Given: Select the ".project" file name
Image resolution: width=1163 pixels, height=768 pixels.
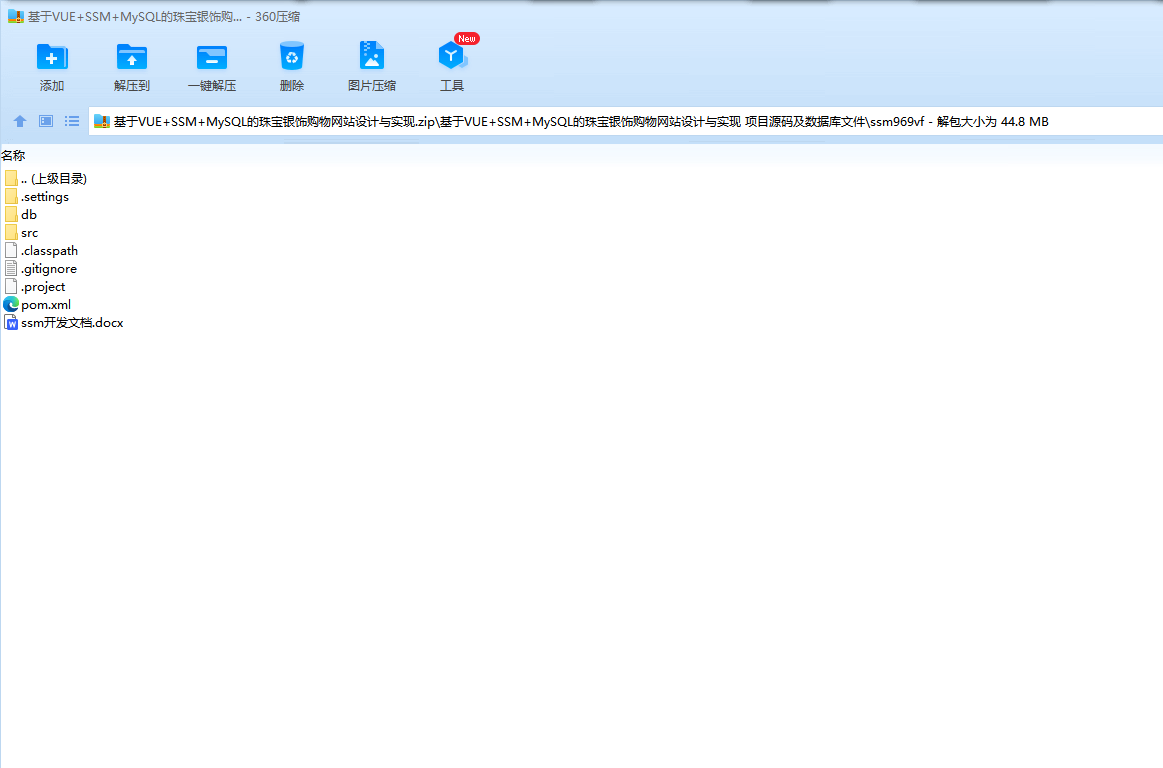Looking at the screenshot, I should tap(43, 286).
